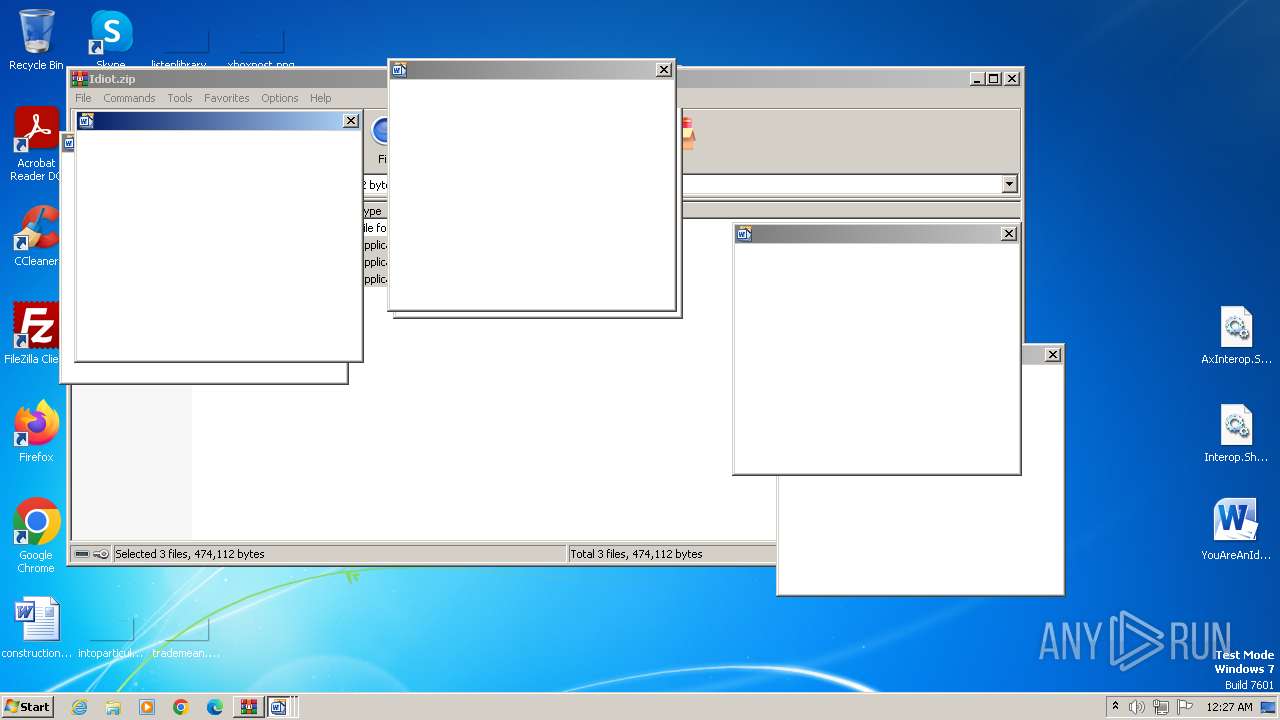Click 'Total 3 files, 474,112 bytes' status text

coord(636,554)
